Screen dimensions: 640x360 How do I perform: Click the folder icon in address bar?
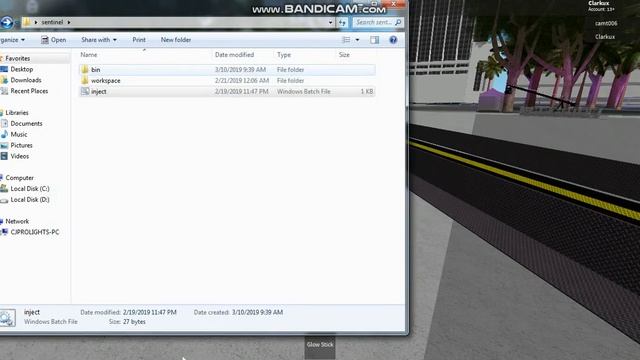(27, 22)
